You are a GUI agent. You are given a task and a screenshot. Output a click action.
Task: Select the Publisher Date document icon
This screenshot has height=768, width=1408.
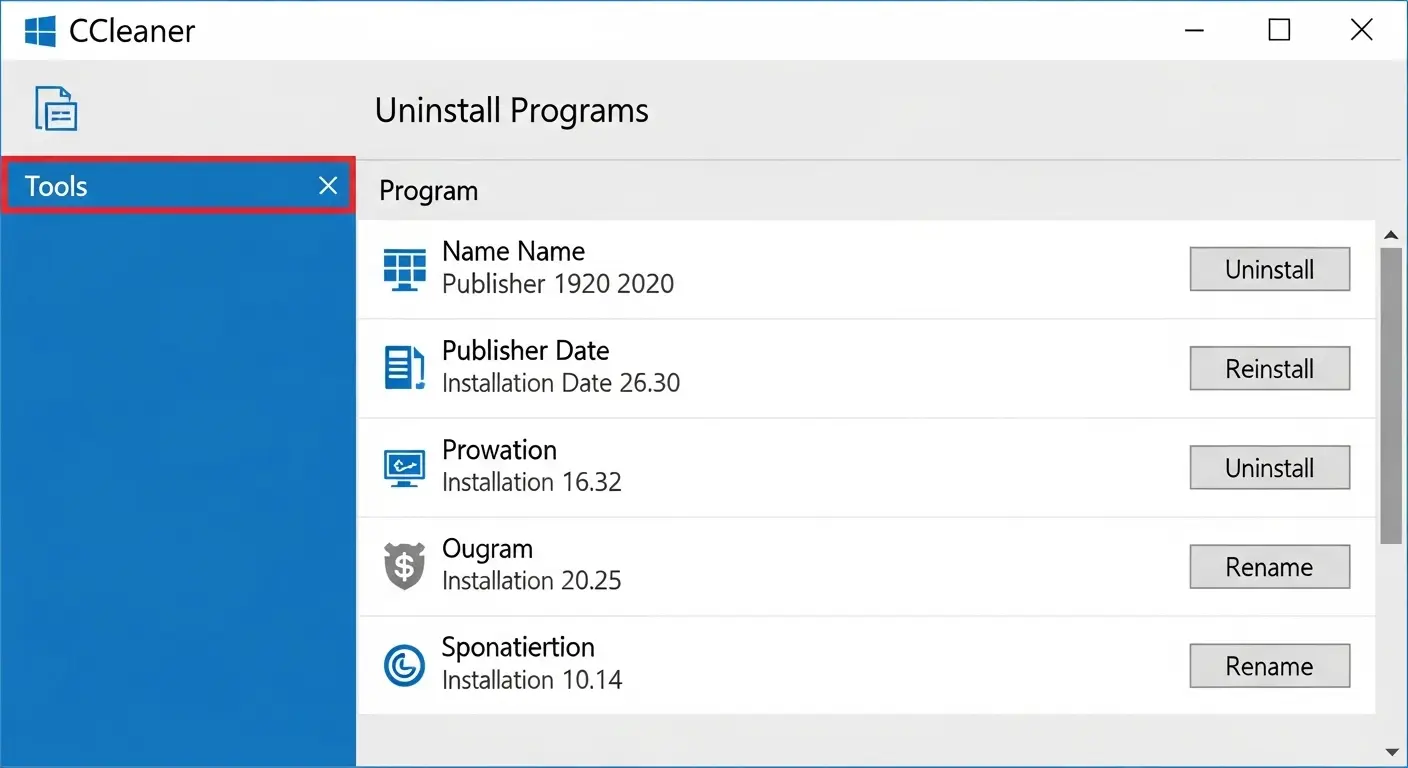404,367
